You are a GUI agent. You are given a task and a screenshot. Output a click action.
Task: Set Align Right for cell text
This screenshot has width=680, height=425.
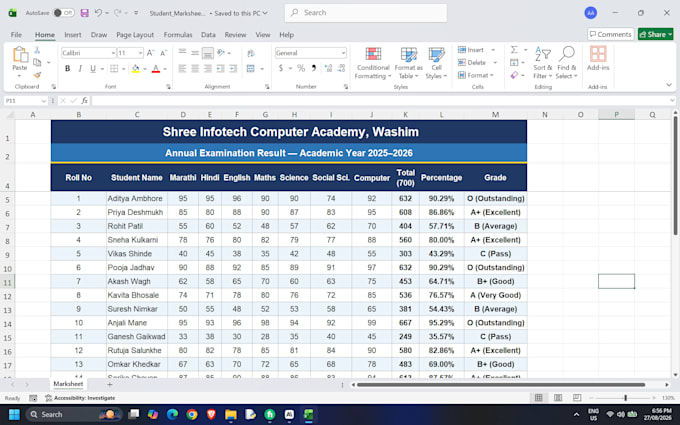[x=208, y=69]
